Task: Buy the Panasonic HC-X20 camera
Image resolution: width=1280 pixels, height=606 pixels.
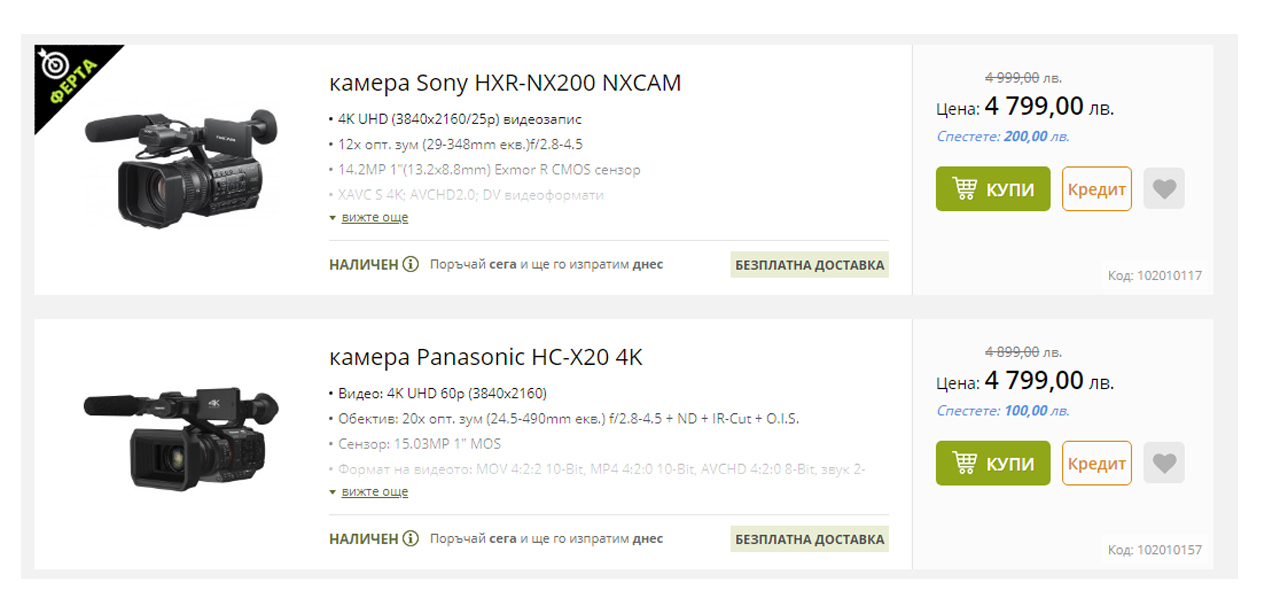Action: (993, 463)
